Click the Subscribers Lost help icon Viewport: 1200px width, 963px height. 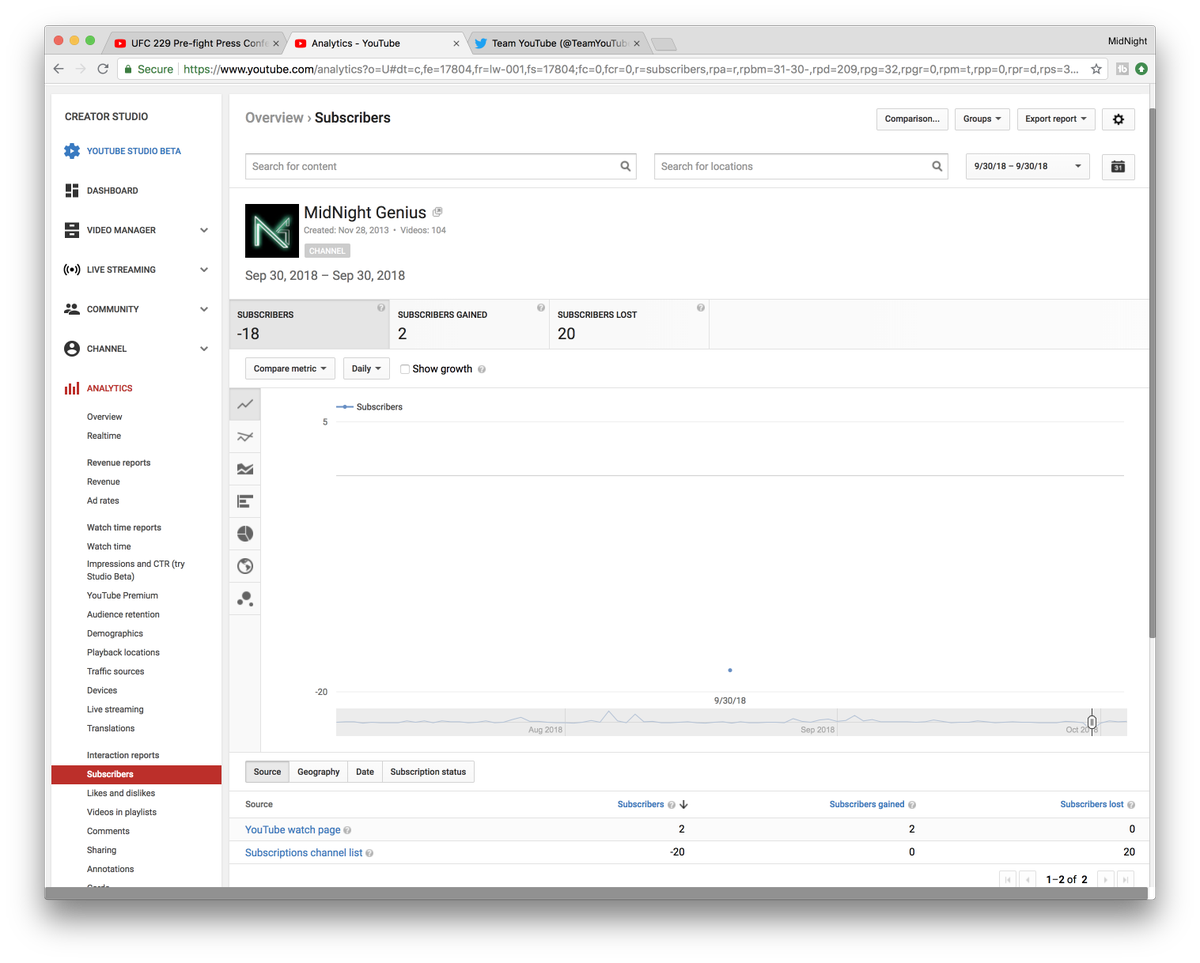pyautogui.click(x=701, y=308)
